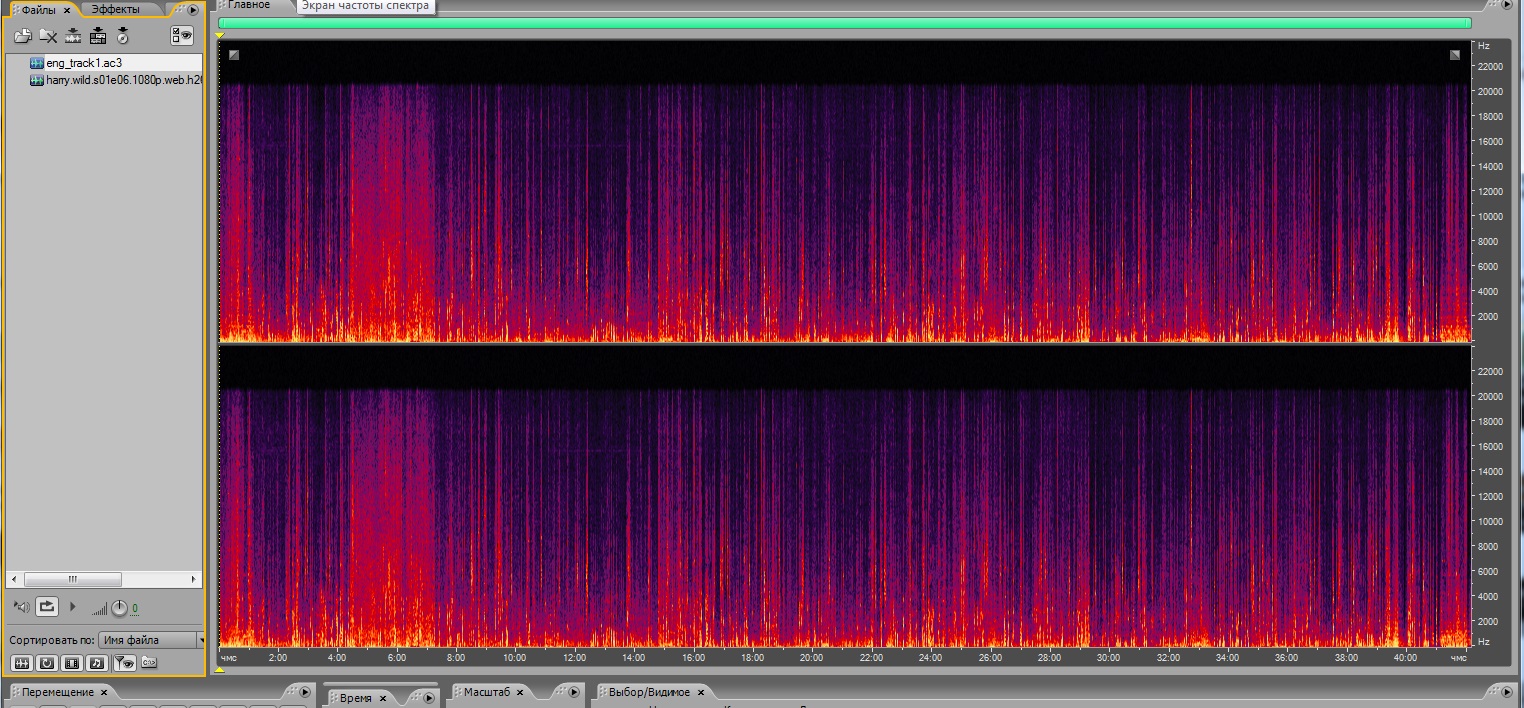
Task: Click the upper-left corner handle of the spectrogram
Action: [234, 55]
